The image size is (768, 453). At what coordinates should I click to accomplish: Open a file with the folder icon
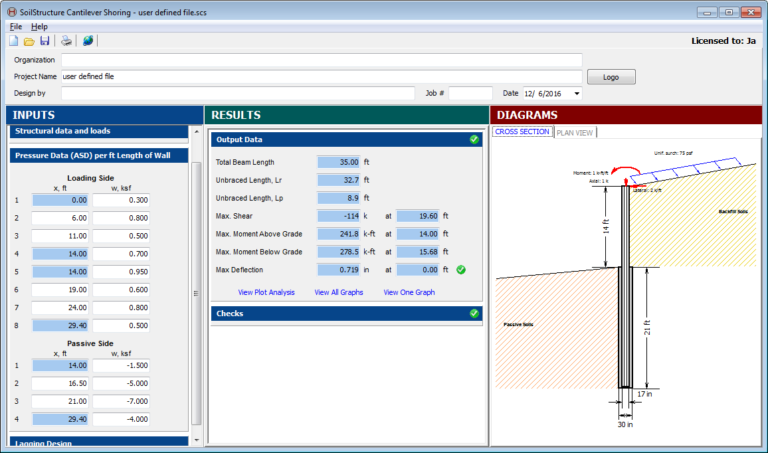(x=29, y=41)
